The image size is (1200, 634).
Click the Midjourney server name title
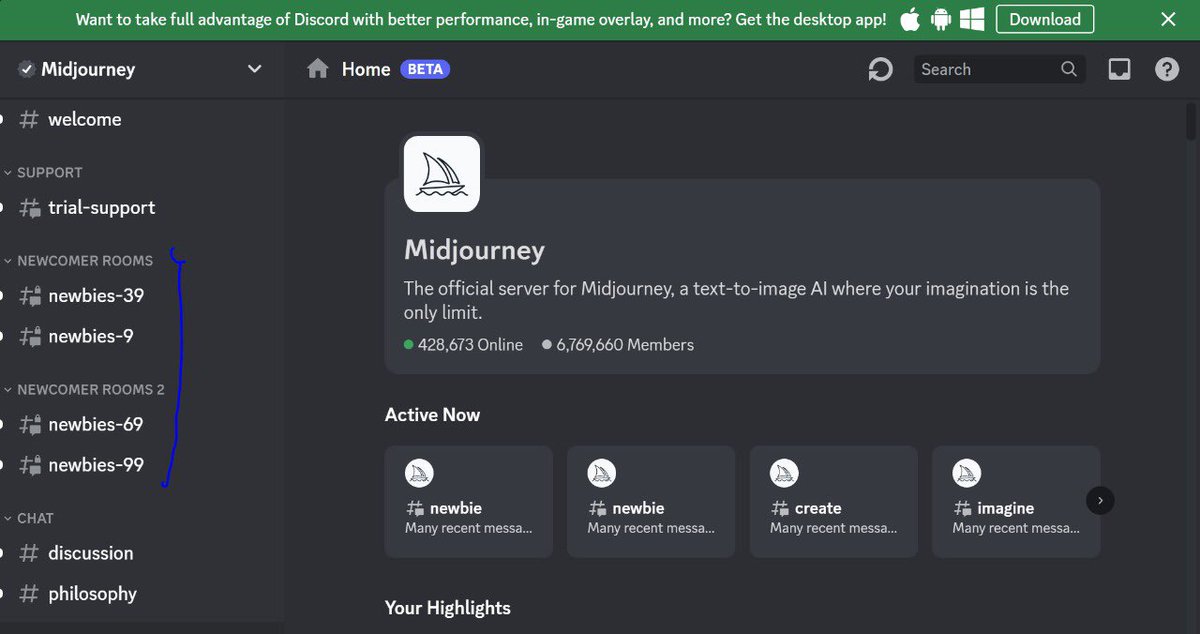click(x=88, y=69)
